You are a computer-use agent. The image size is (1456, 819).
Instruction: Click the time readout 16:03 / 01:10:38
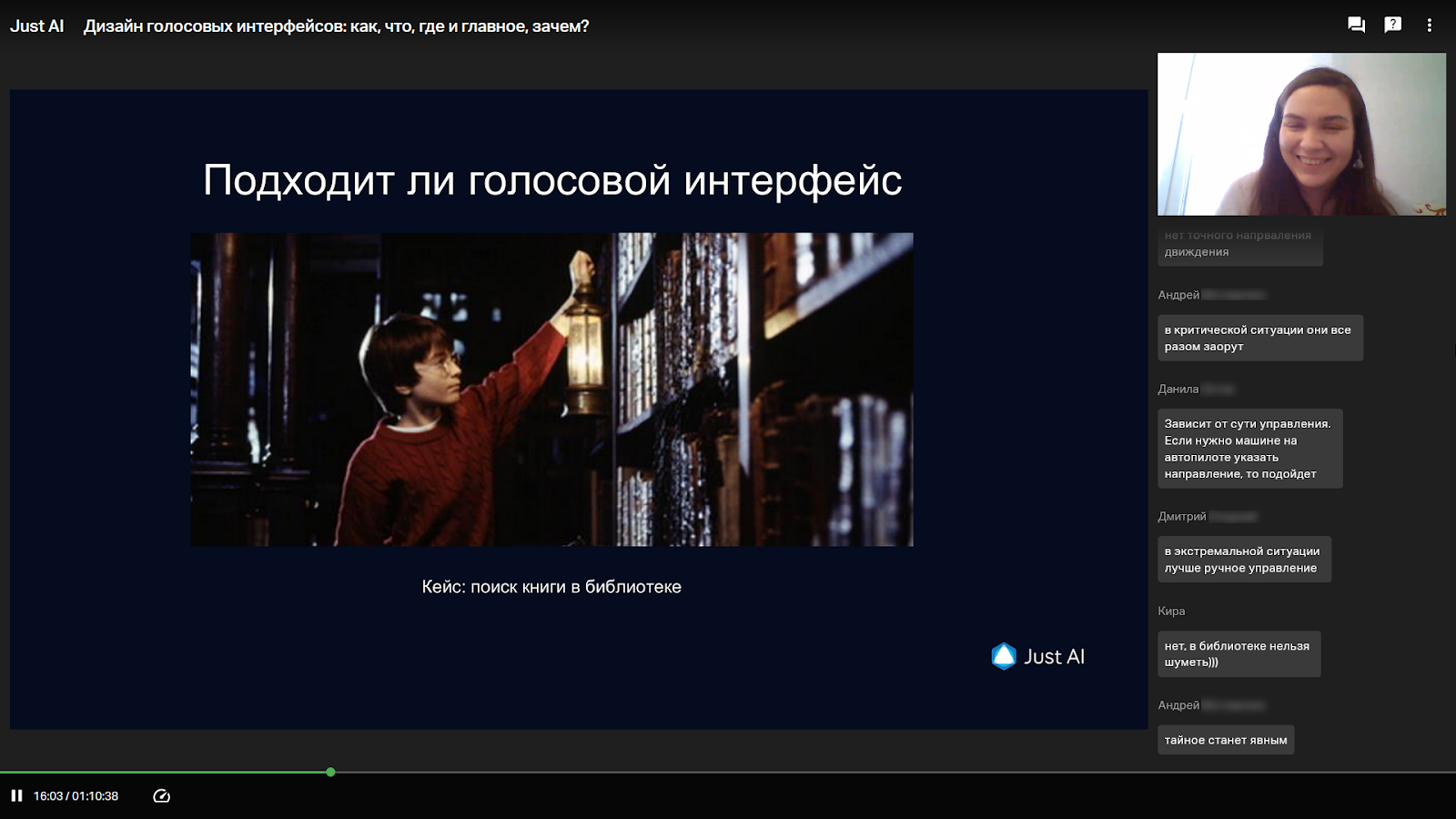pos(76,796)
